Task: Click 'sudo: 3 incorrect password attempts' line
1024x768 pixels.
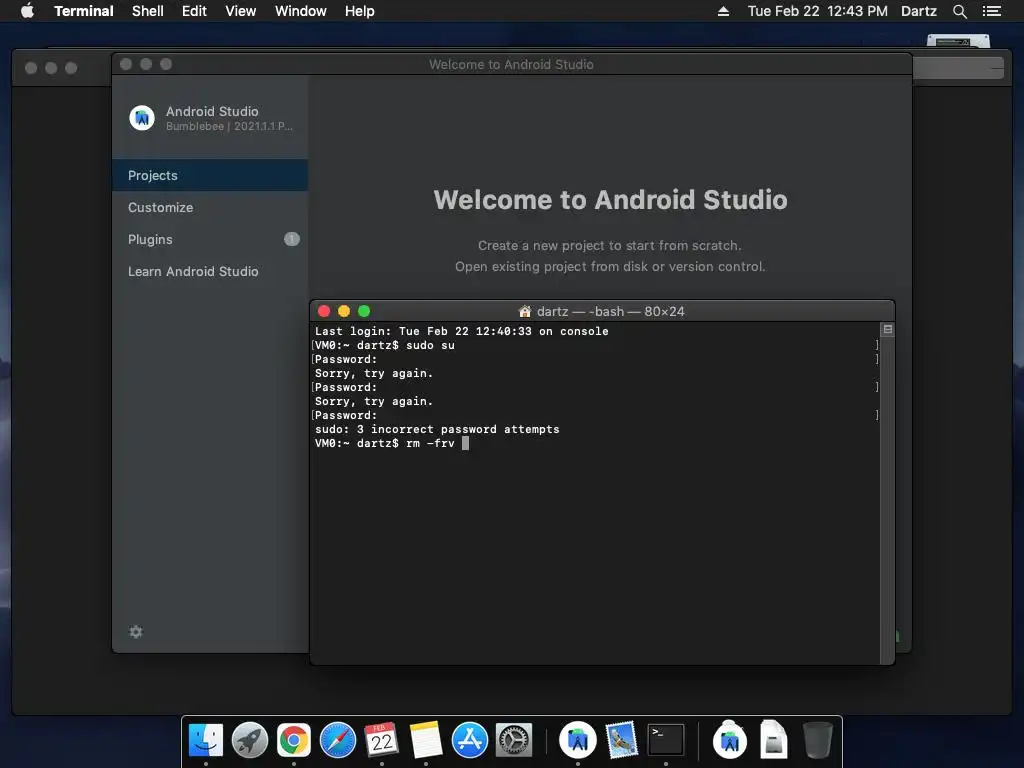Action: click(x=437, y=429)
